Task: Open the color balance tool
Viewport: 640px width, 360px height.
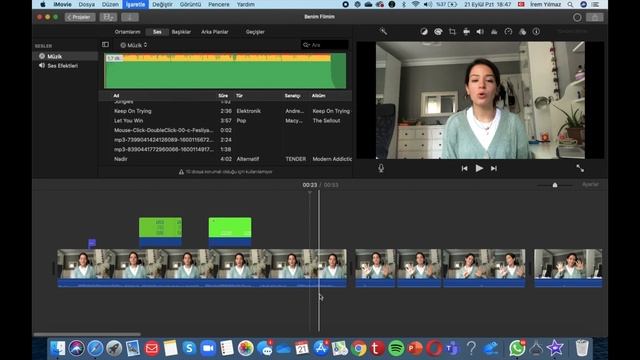Action: tap(424, 31)
